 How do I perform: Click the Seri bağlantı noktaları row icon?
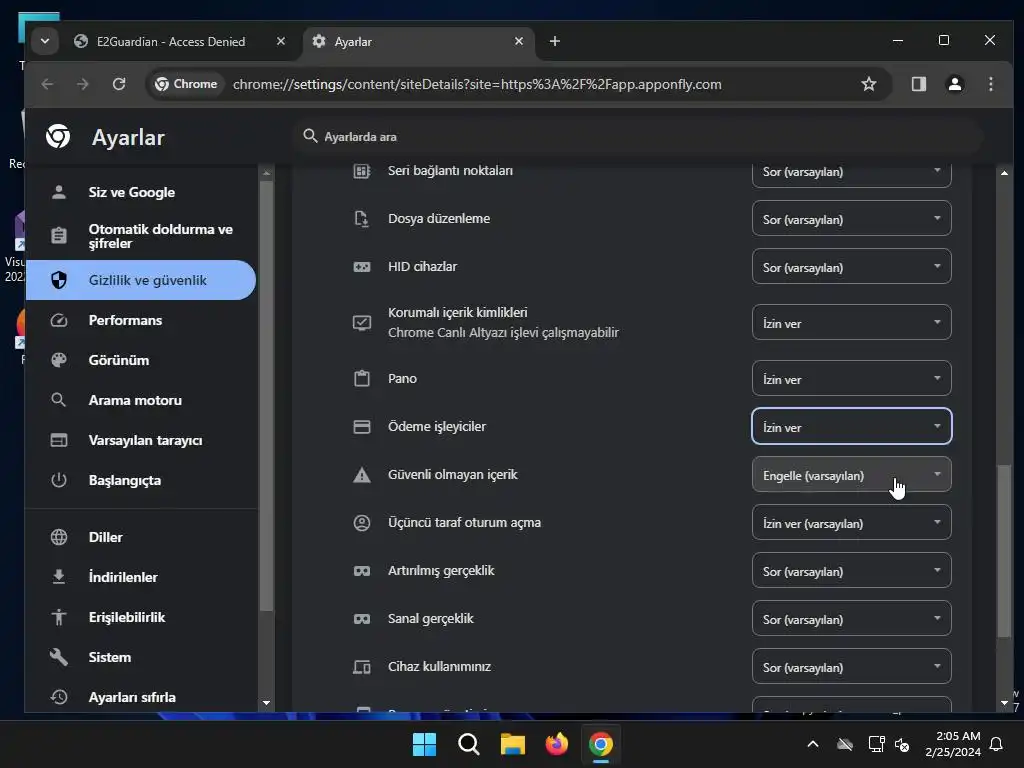point(362,171)
